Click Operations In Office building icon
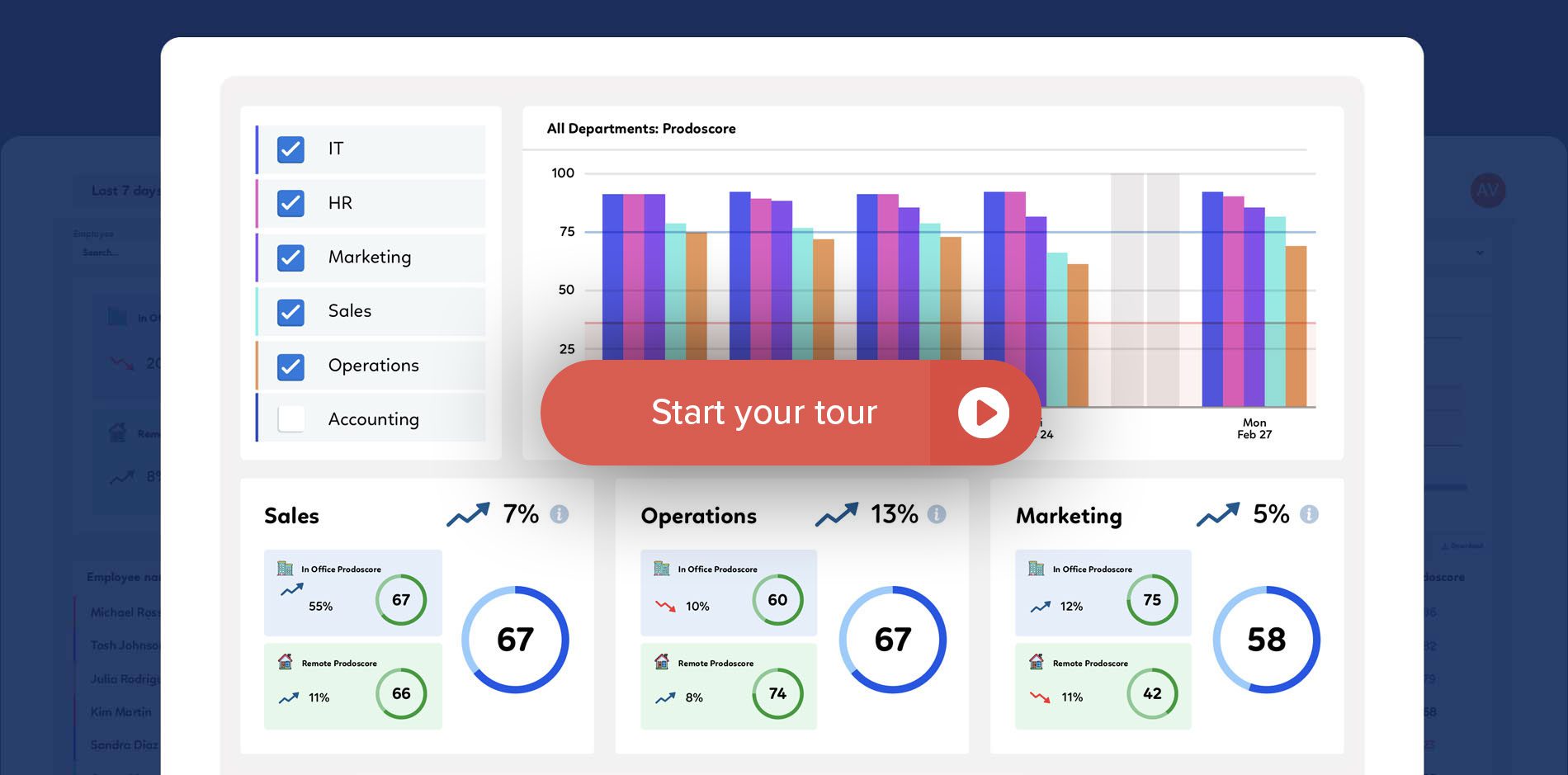This screenshot has height=775, width=1568. coord(662,568)
